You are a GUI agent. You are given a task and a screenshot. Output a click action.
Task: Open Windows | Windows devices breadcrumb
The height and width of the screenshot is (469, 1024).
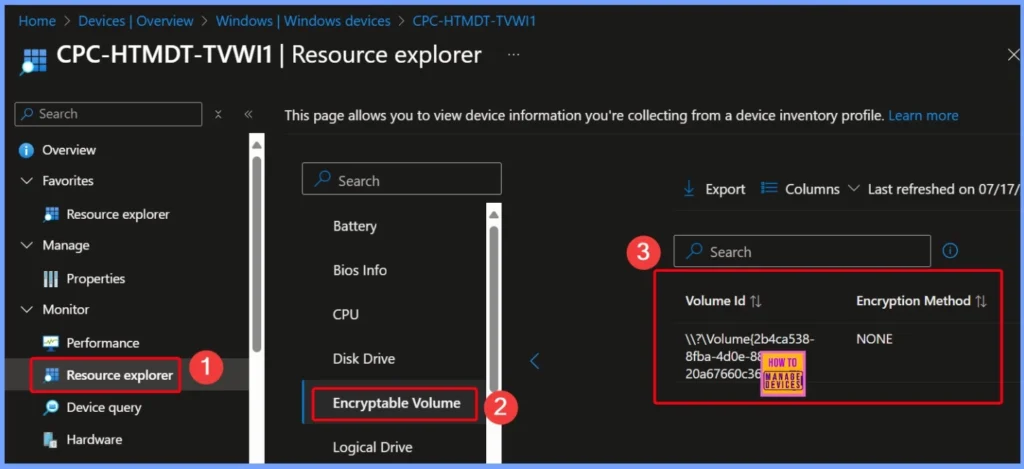tap(303, 21)
